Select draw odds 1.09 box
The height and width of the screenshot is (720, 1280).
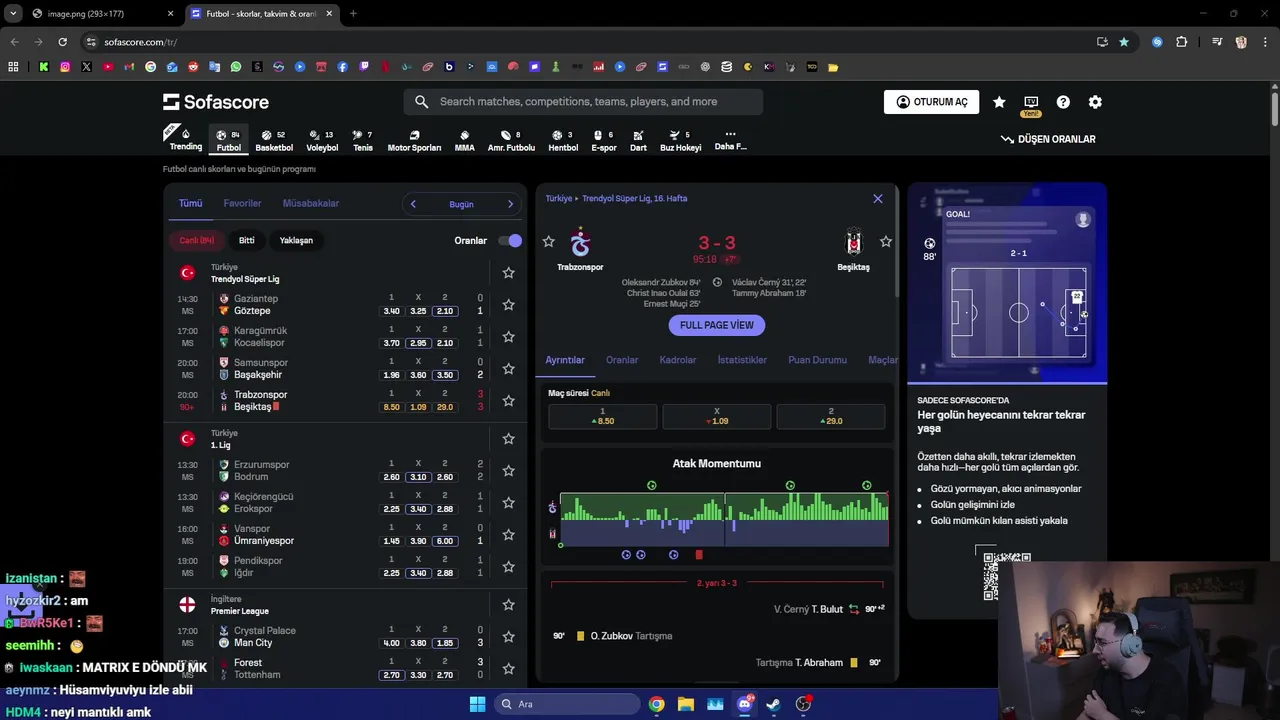[x=716, y=416]
